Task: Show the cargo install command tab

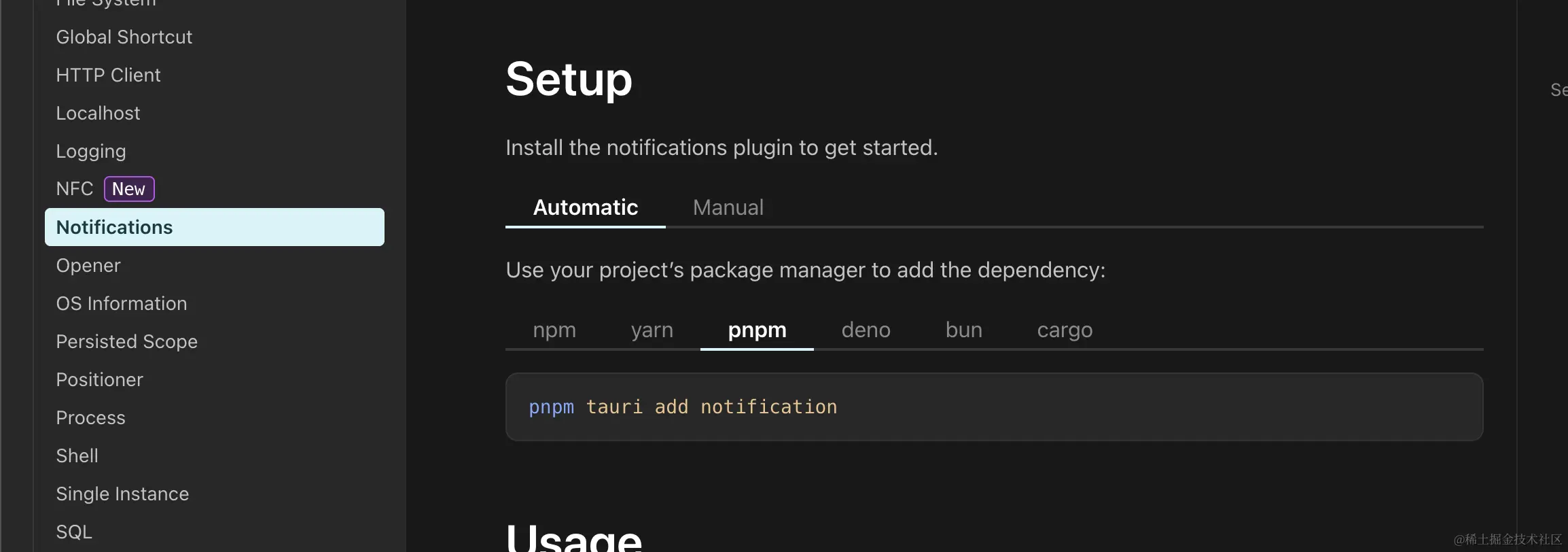Action: coord(1065,330)
